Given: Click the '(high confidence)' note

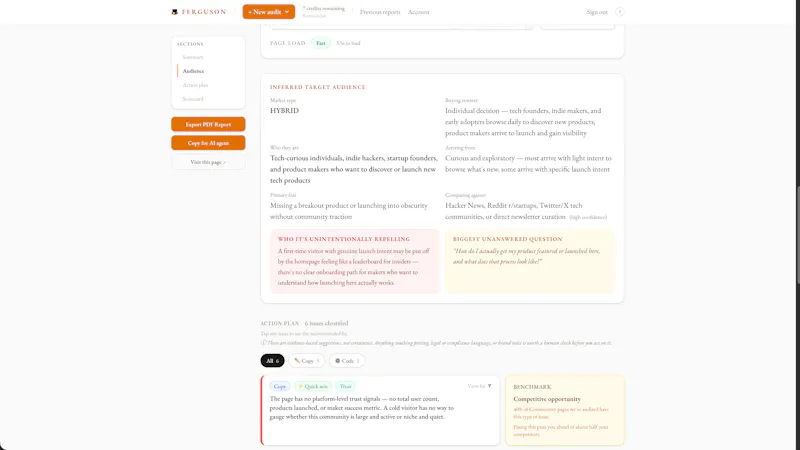Looking at the screenshot, I should [x=588, y=217].
